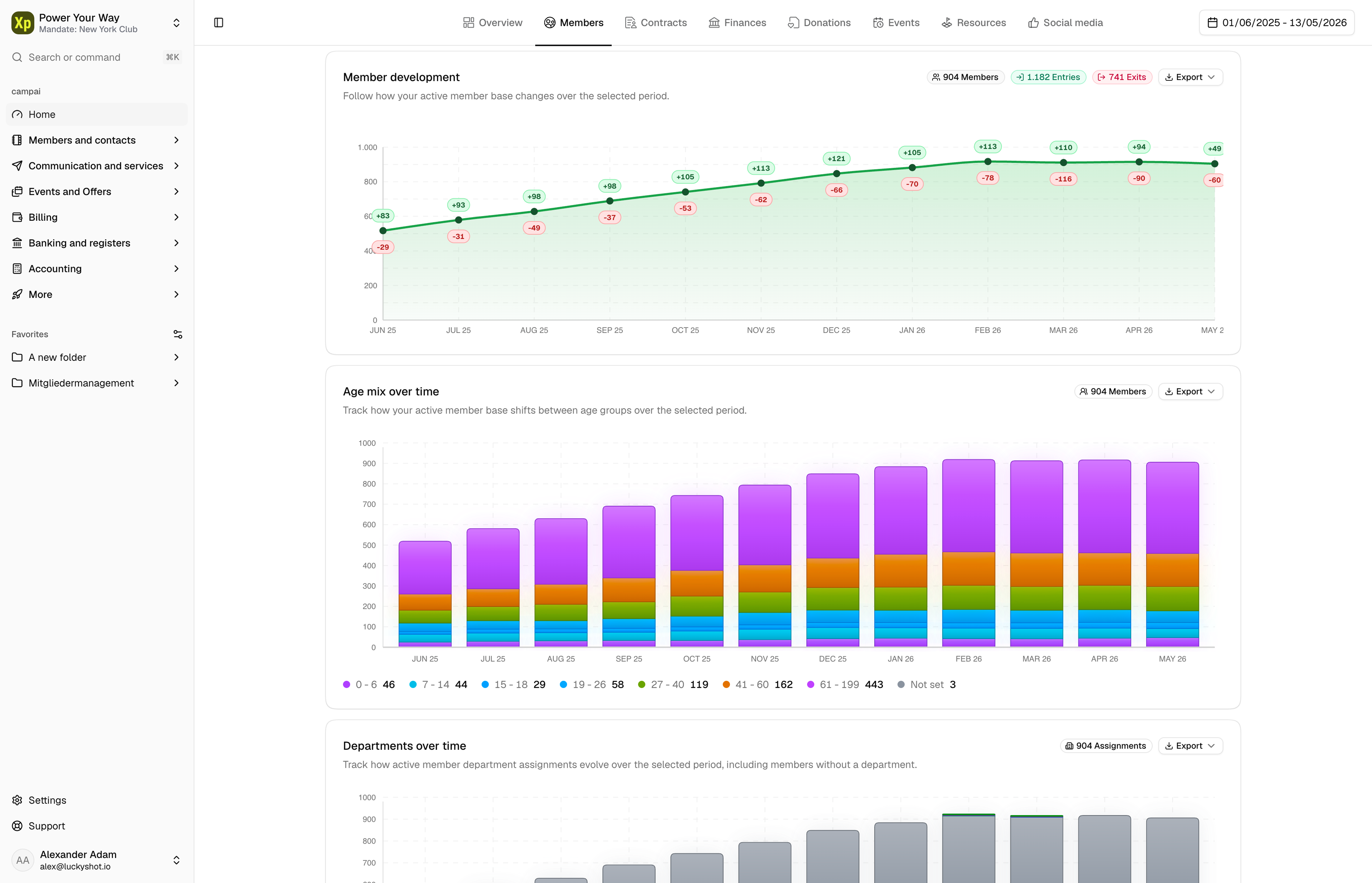Open Favorites settings sliders icon
This screenshot has height=883, width=1372.
178,334
